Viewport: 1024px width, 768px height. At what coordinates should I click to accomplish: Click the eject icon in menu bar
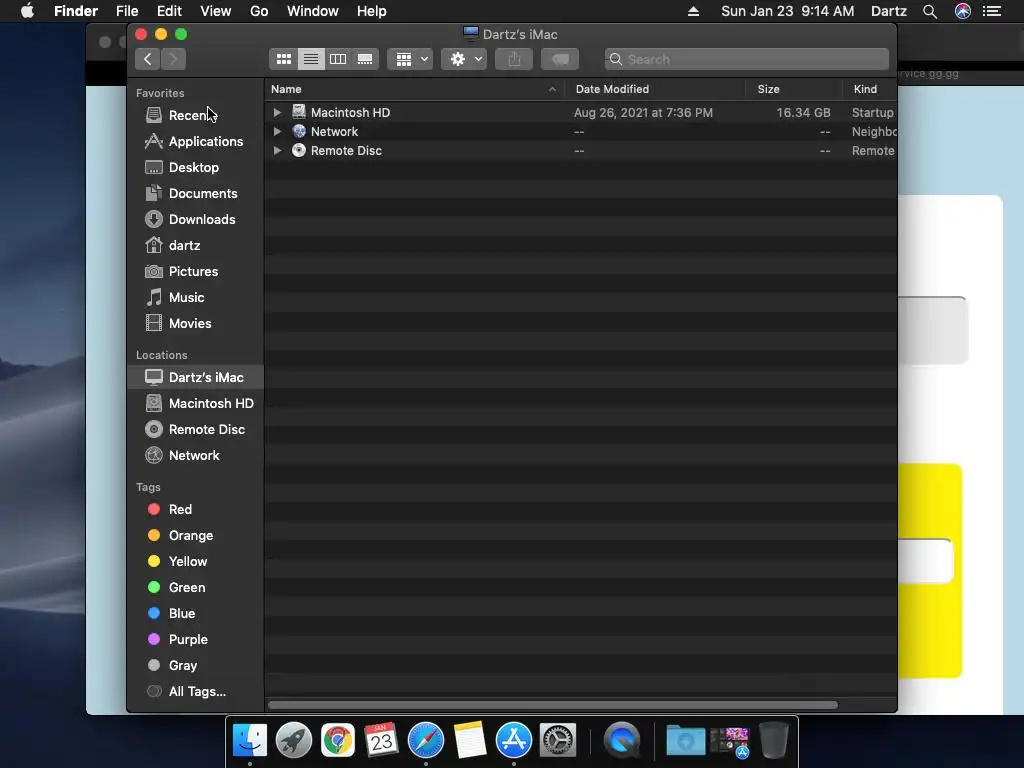(x=694, y=11)
